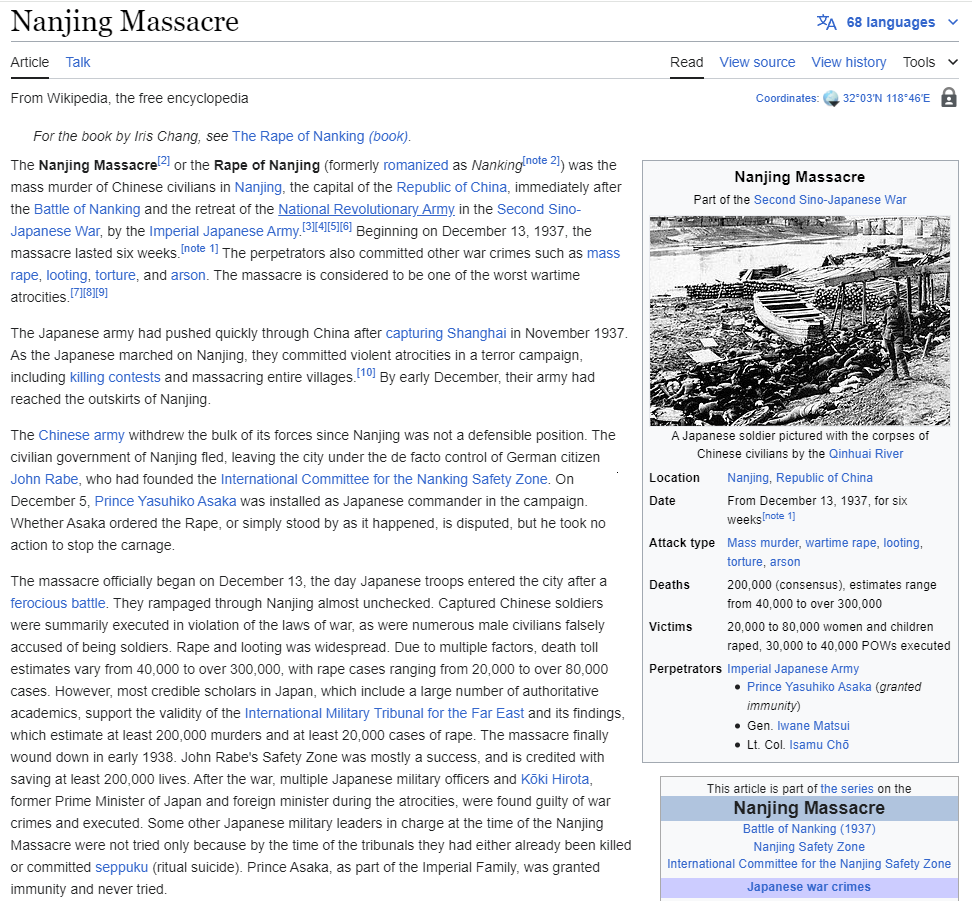This screenshot has width=972, height=901.
Task: Click citation reference [7]
Action: coord(76,292)
